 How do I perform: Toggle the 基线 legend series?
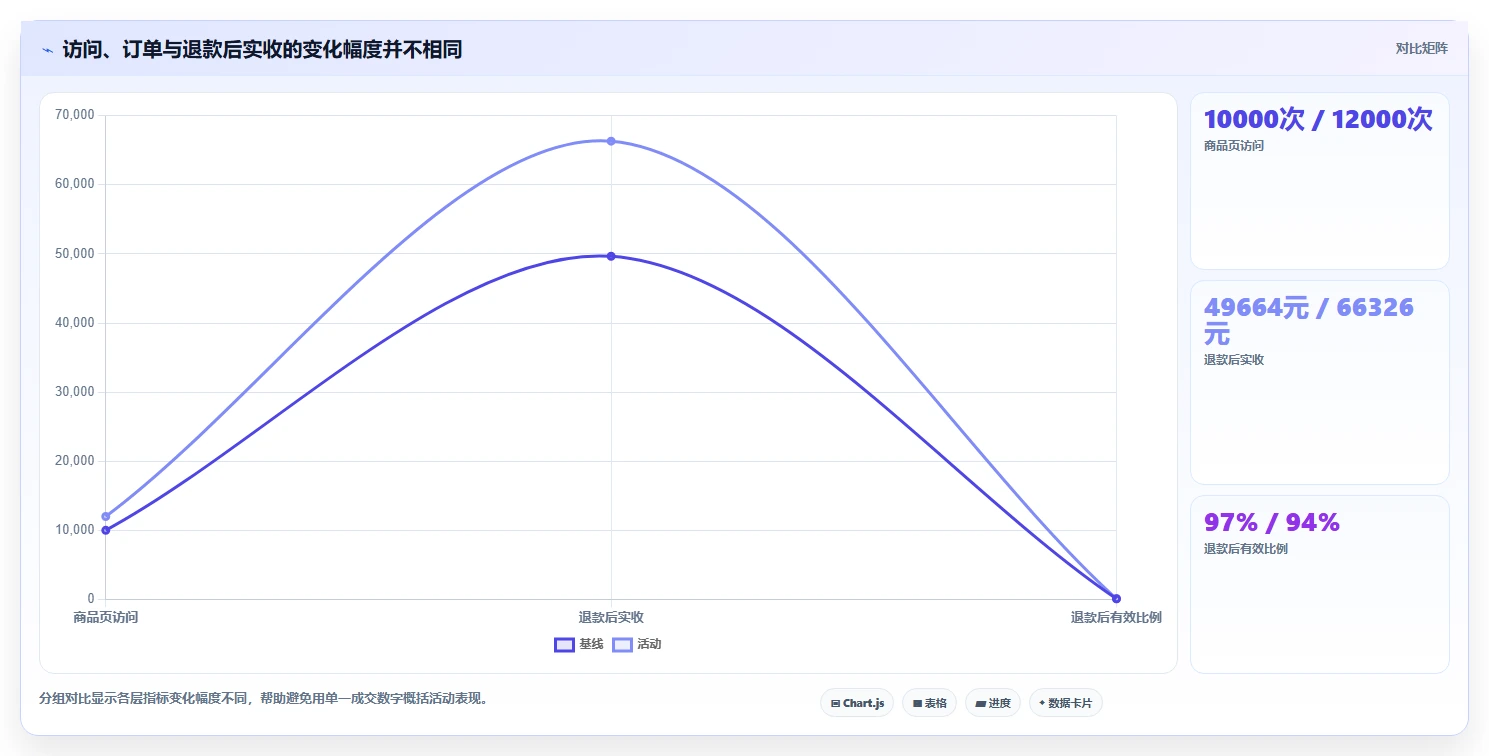click(579, 644)
